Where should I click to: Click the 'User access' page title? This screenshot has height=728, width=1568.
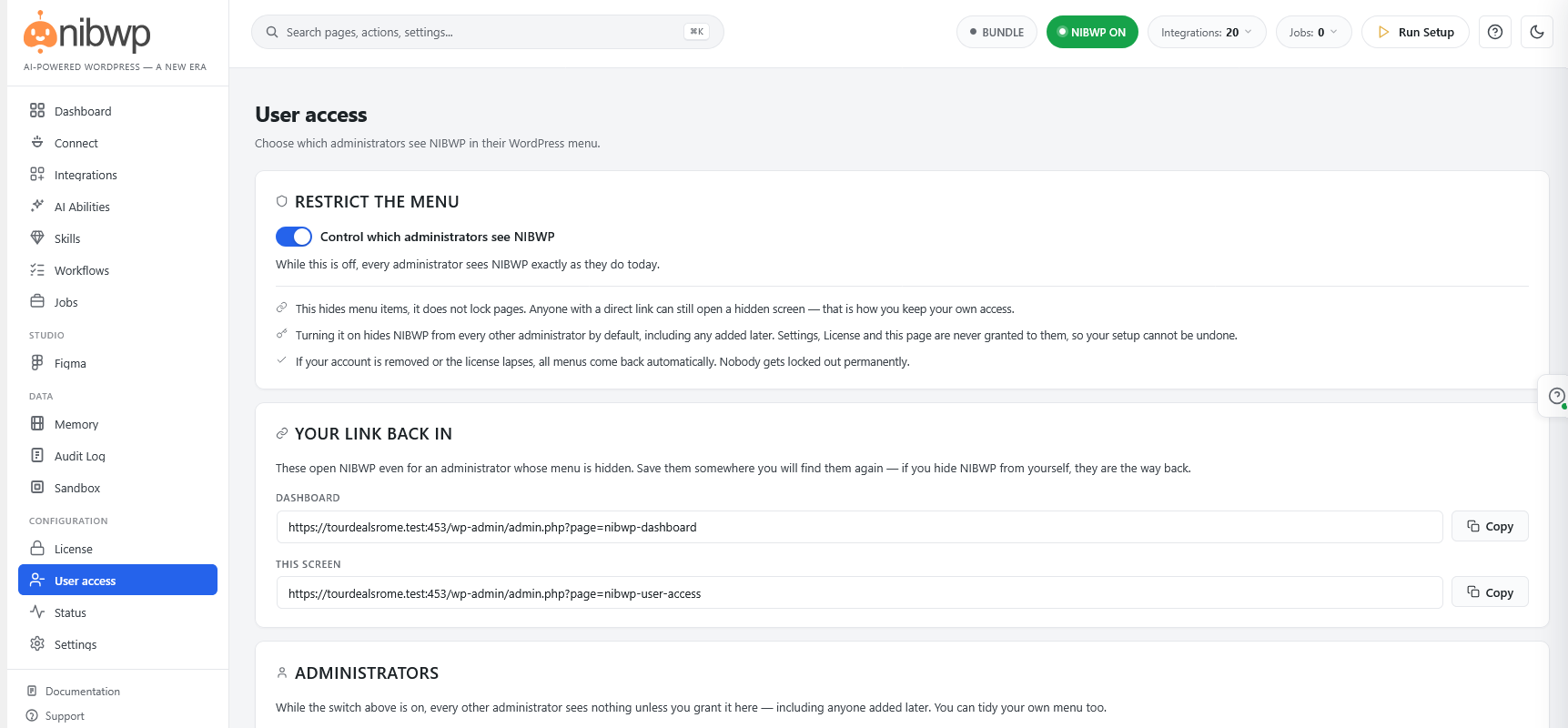tap(311, 115)
